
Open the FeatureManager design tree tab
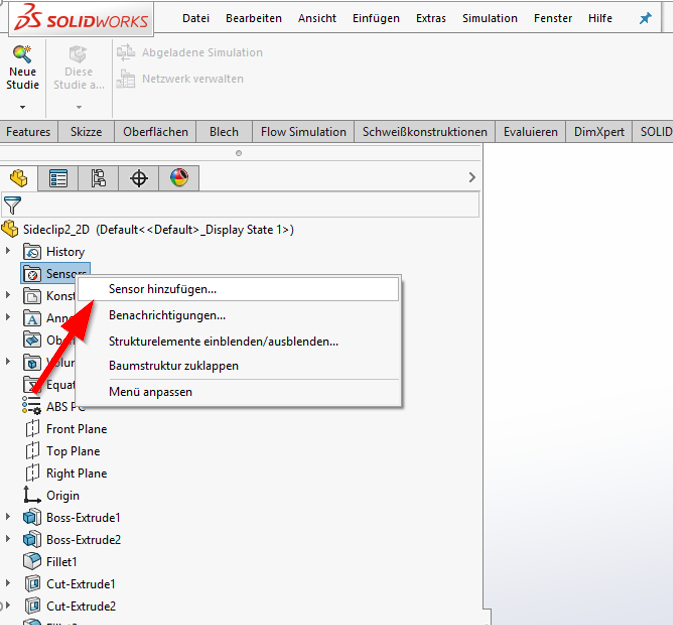[x=18, y=178]
